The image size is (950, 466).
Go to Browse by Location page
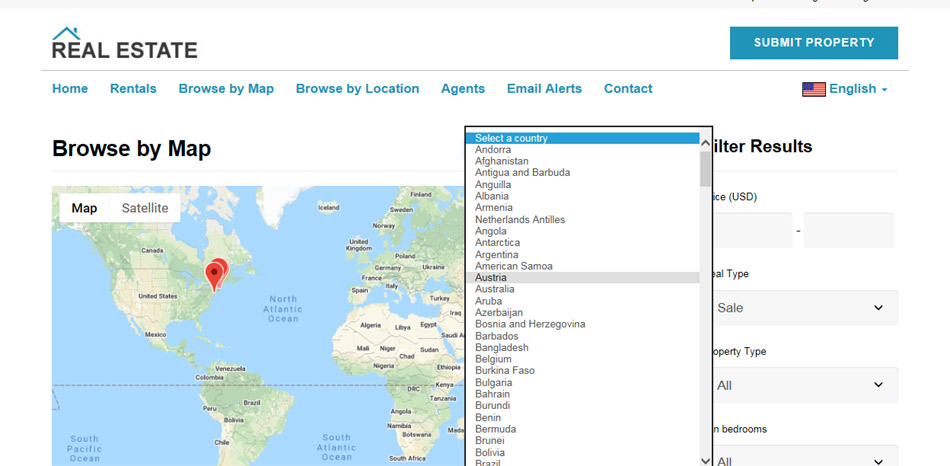click(357, 89)
